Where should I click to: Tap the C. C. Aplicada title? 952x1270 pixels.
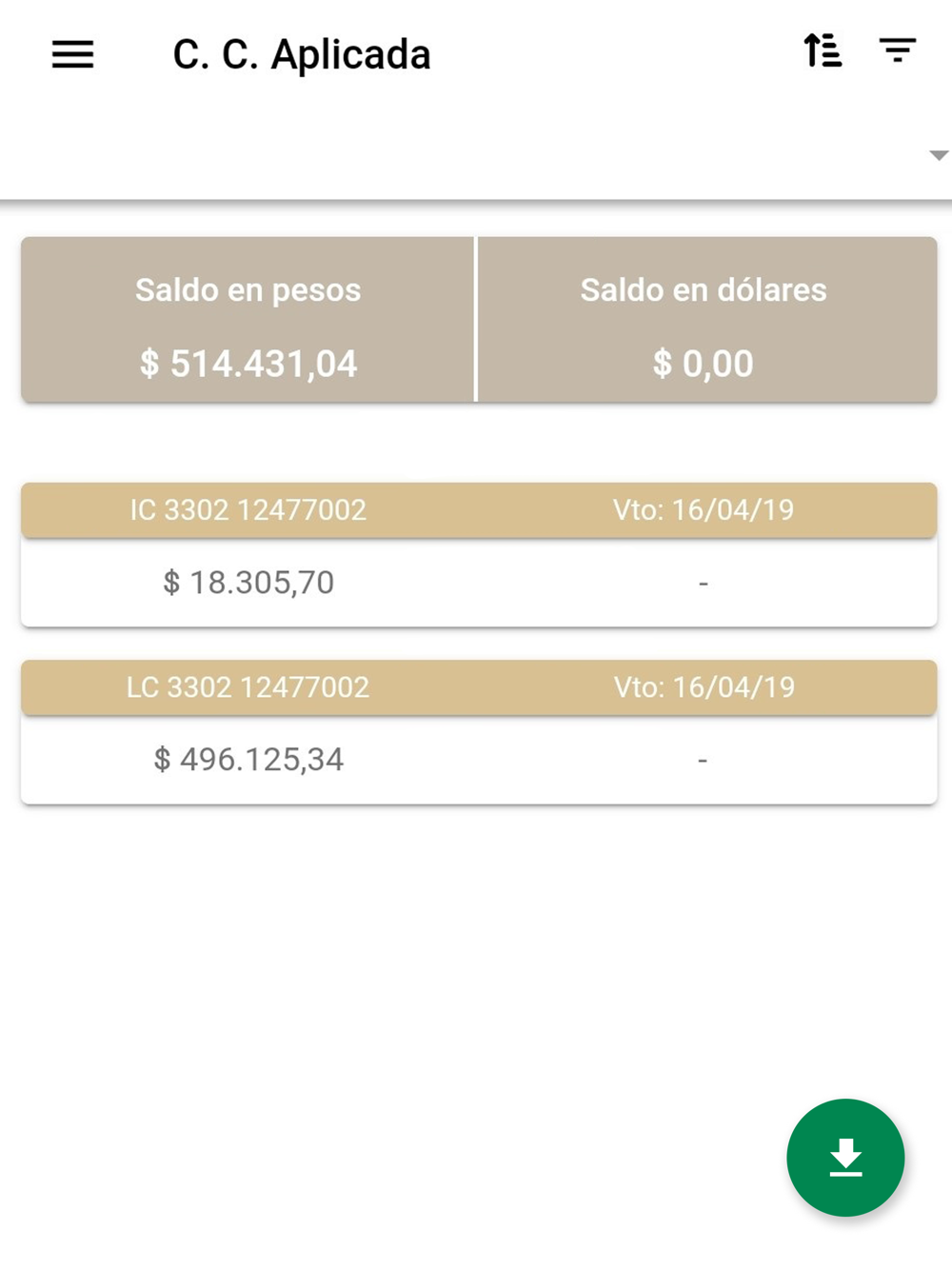pos(301,54)
